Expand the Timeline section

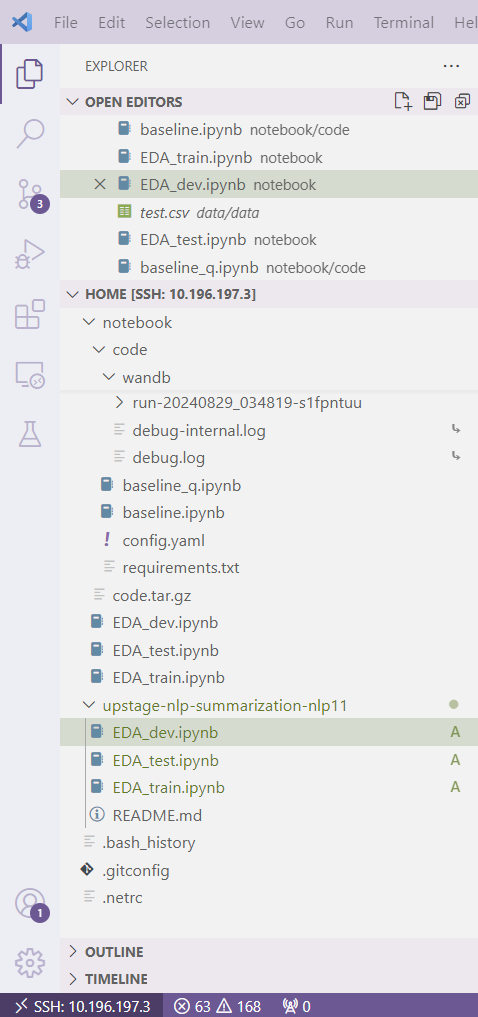point(73,978)
